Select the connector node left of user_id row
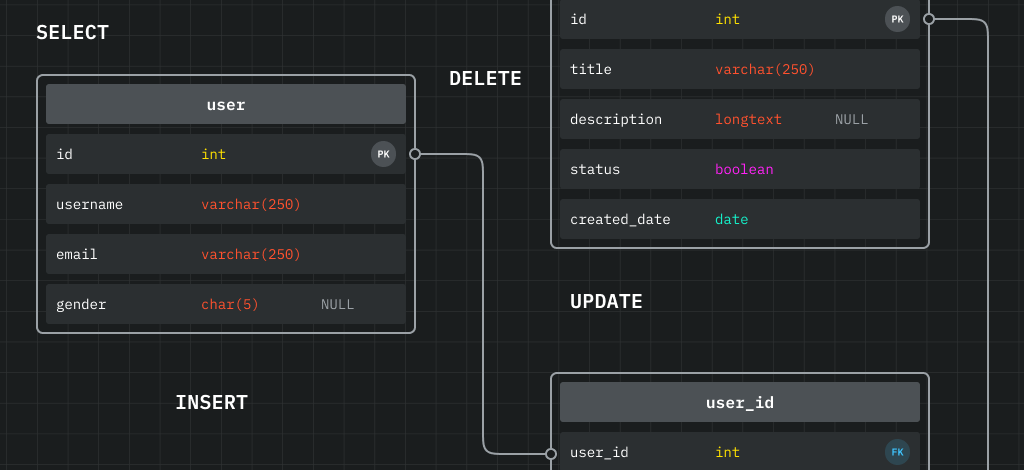Image resolution: width=1024 pixels, height=470 pixels. pos(551,454)
